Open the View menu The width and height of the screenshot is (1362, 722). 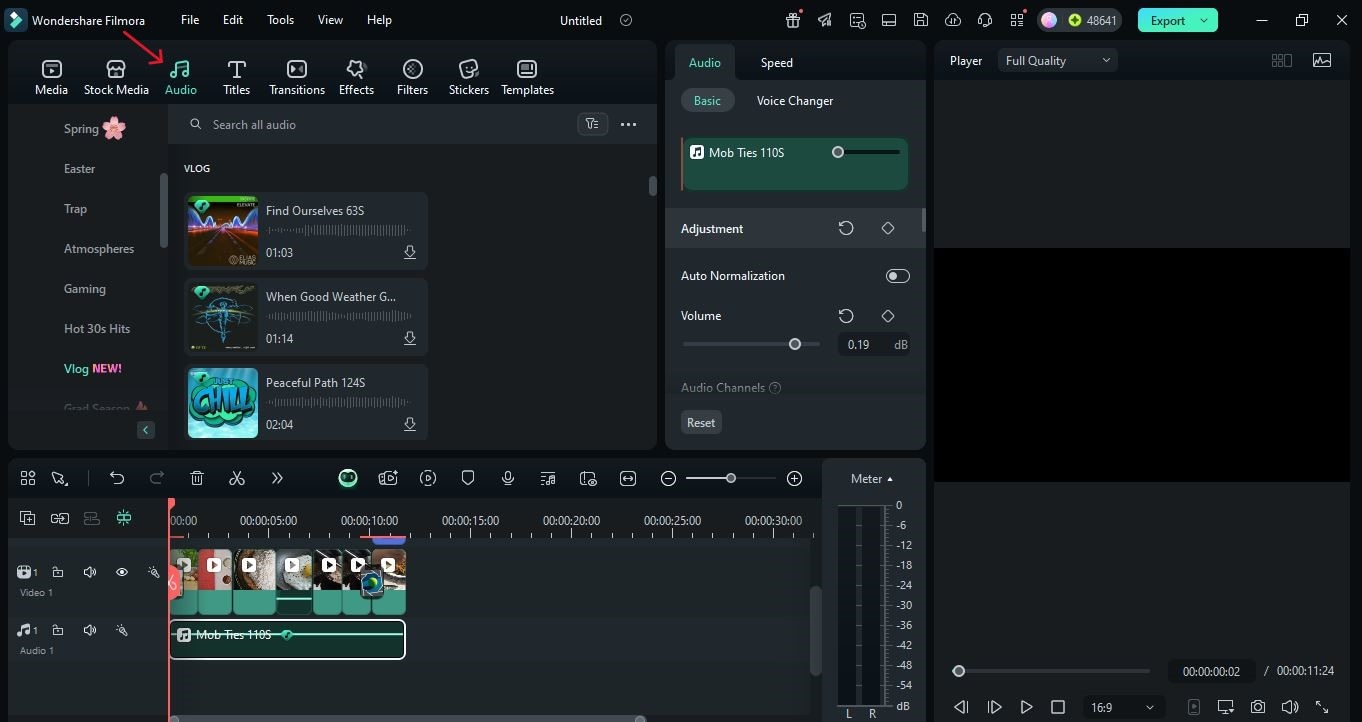[x=330, y=20]
